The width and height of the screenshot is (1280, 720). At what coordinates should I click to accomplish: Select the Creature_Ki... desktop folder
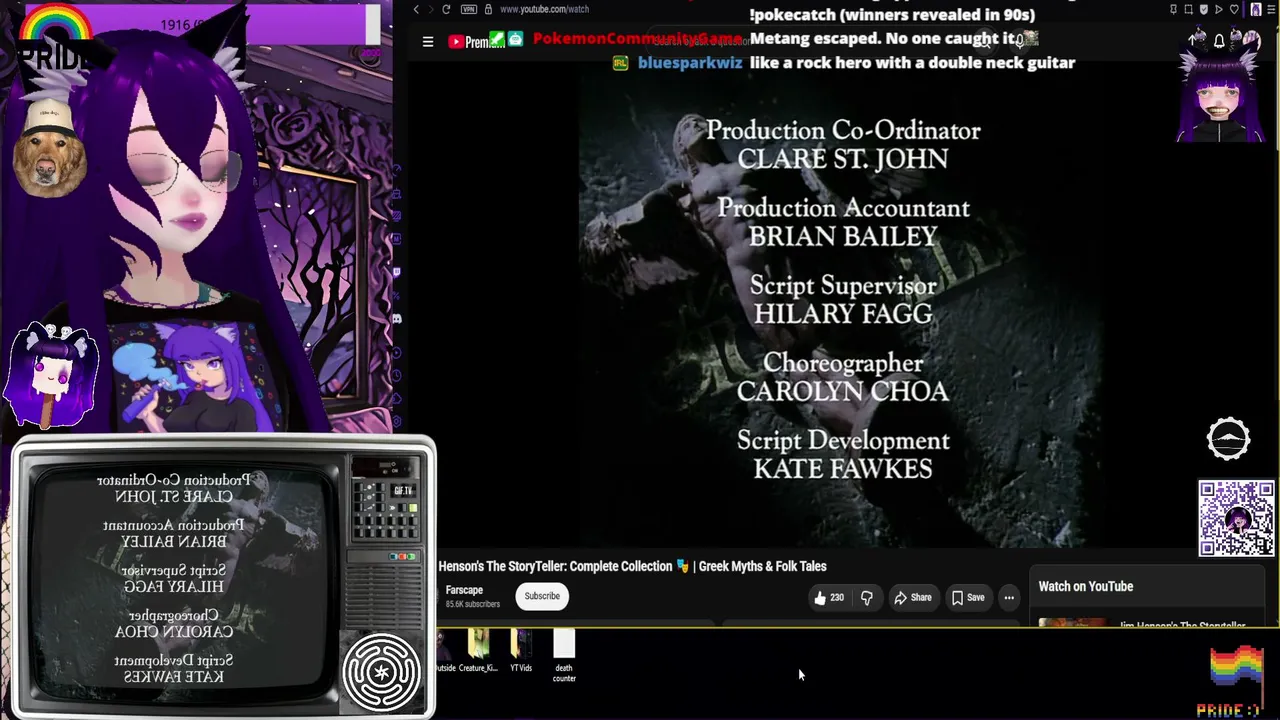click(478, 651)
